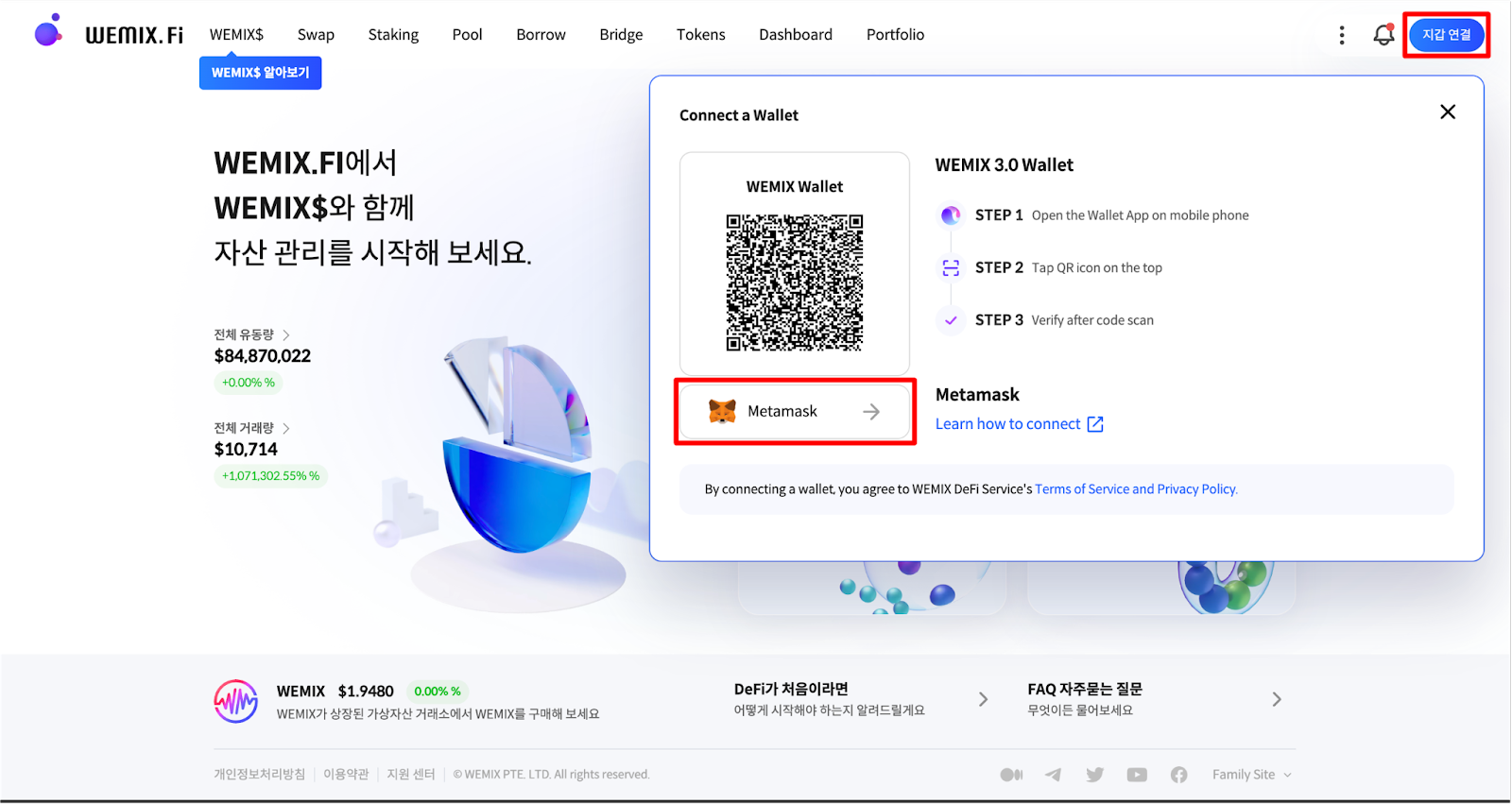This screenshot has width=1512, height=804.
Task: Click the STEP 1 wallet app icon
Action: pyautogui.click(x=951, y=215)
